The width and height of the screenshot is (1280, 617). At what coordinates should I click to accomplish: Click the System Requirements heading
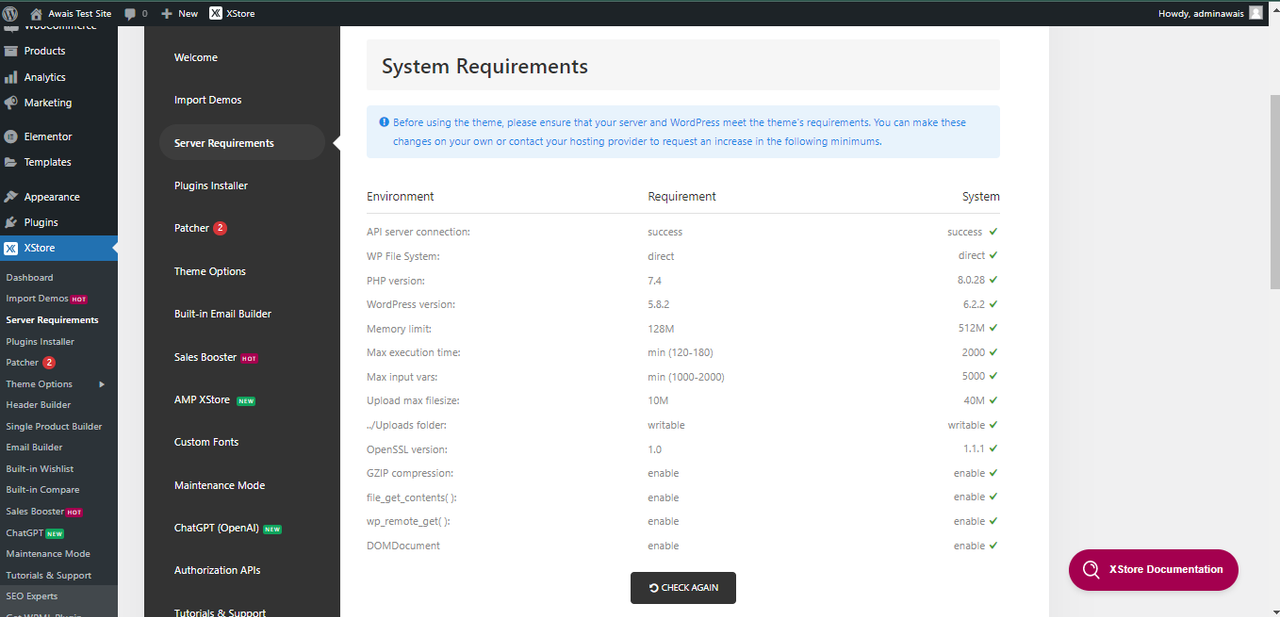tap(485, 67)
